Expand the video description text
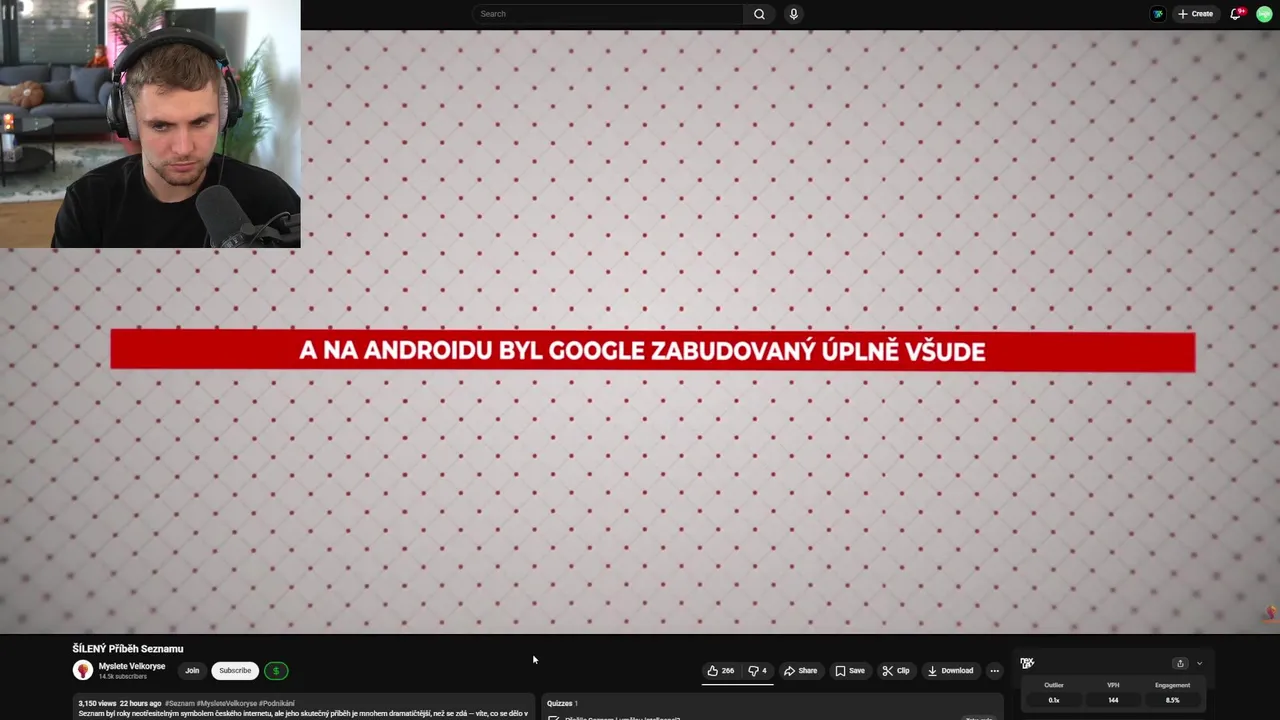Screen dimensions: 1280x720 tap(303, 714)
